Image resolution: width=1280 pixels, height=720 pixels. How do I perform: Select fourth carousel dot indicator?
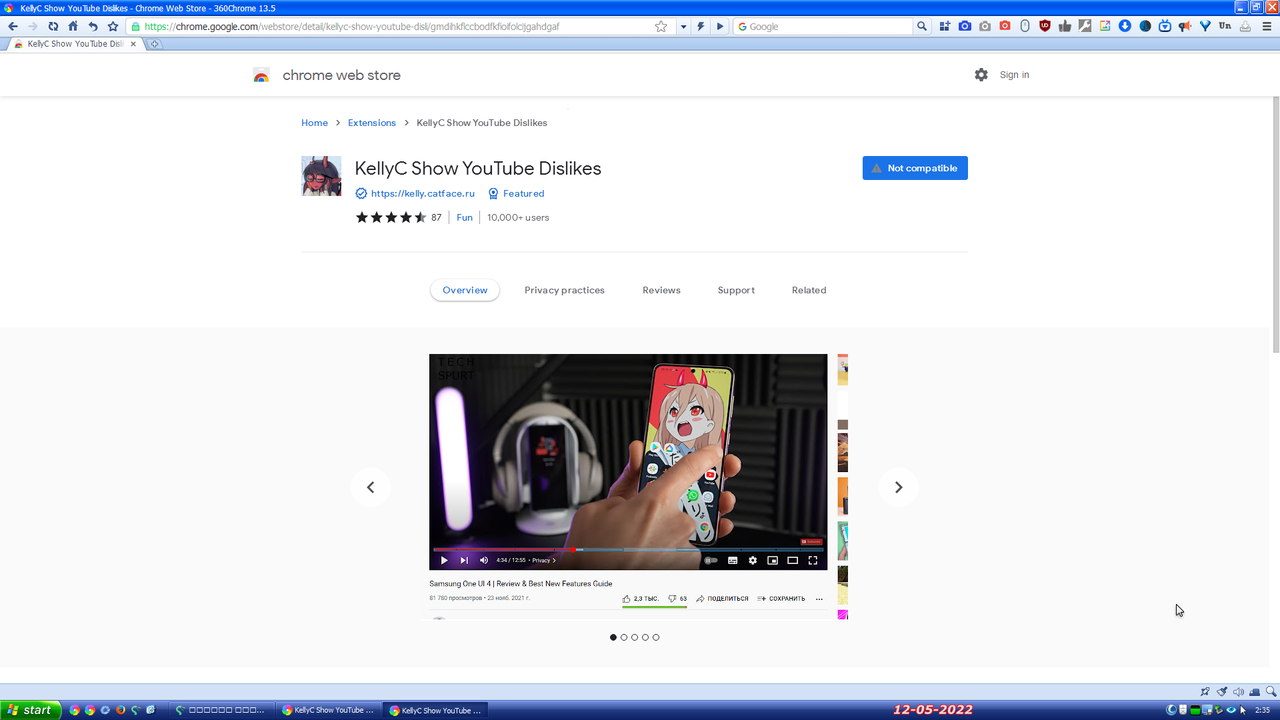tap(645, 637)
